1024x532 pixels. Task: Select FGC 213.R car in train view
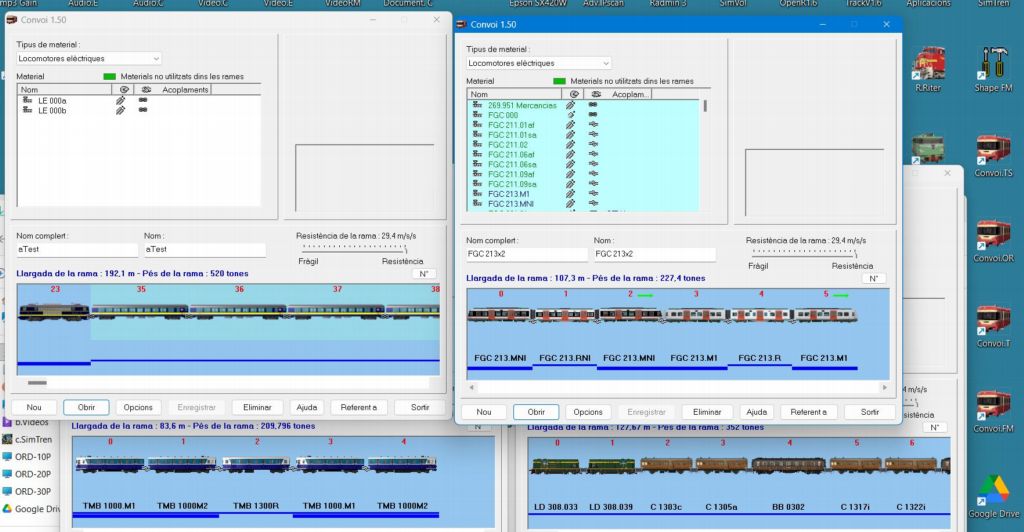[x=759, y=315]
